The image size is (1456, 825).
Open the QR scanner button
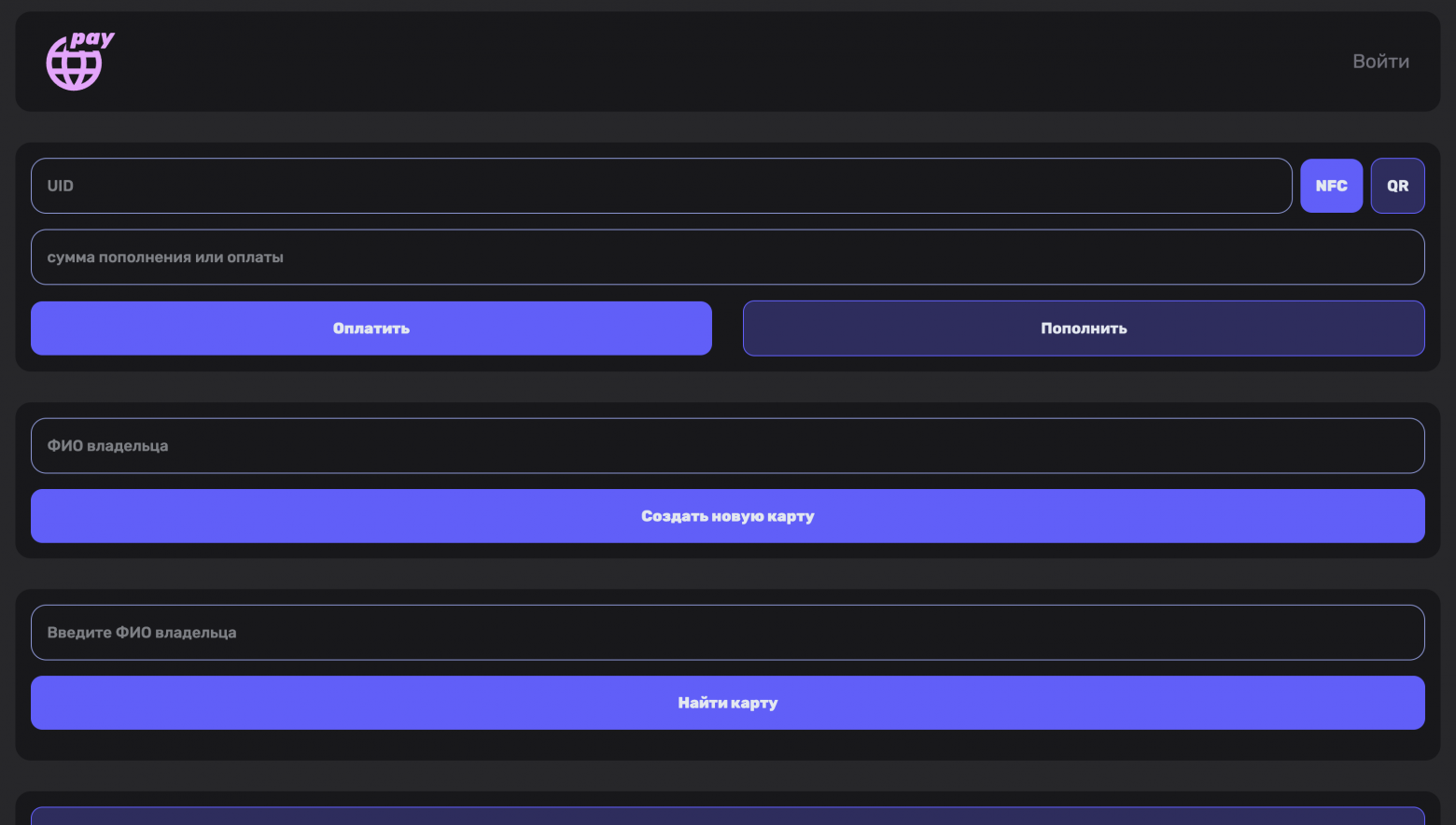tap(1397, 186)
